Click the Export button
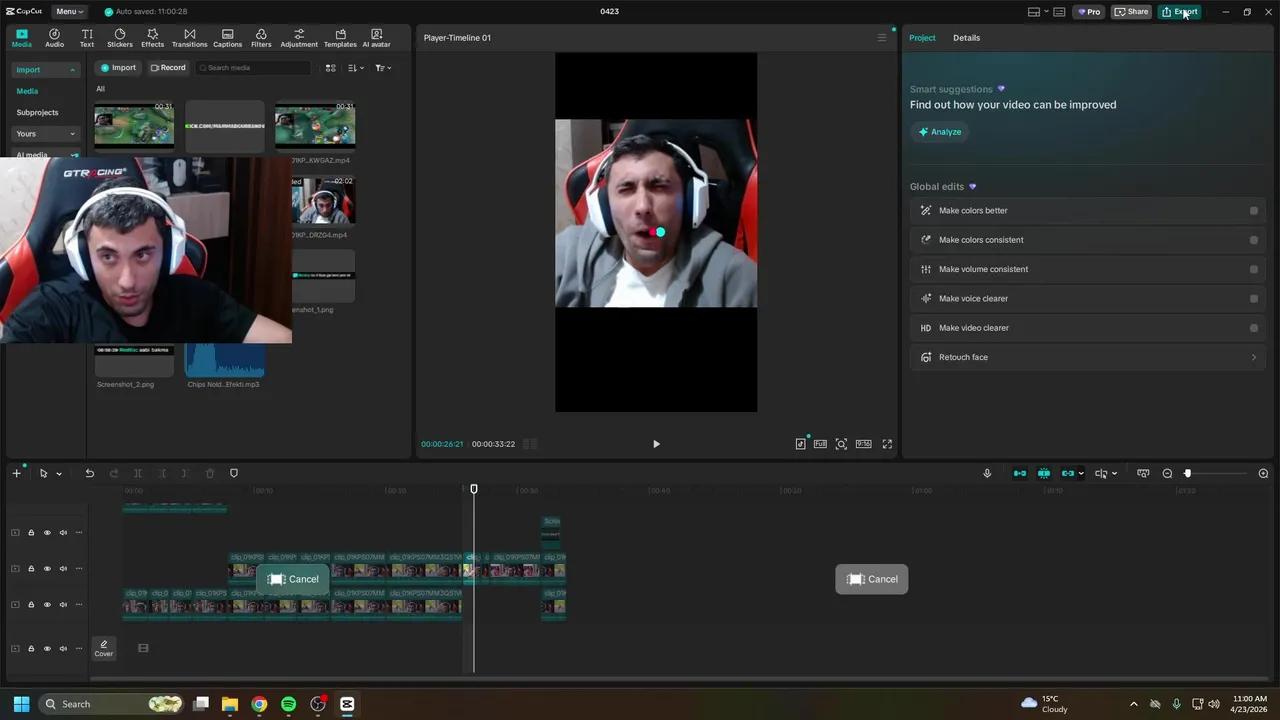1280x720 pixels. [x=1179, y=12]
